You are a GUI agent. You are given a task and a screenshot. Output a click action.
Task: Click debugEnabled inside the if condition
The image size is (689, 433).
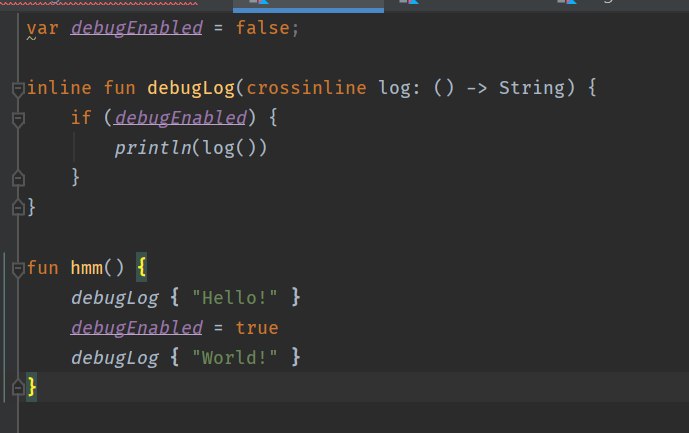[181, 118]
